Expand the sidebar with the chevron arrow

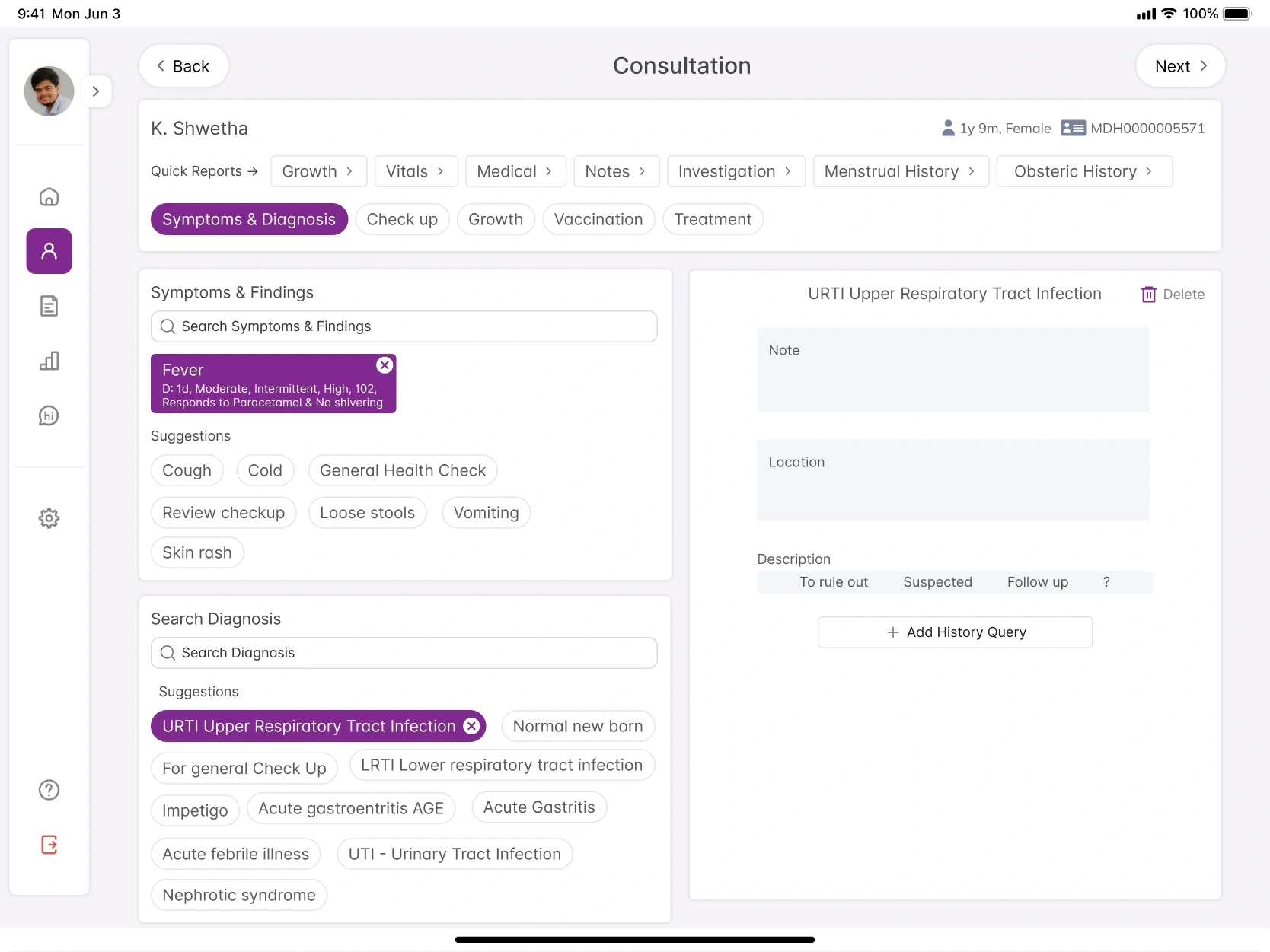pos(96,91)
